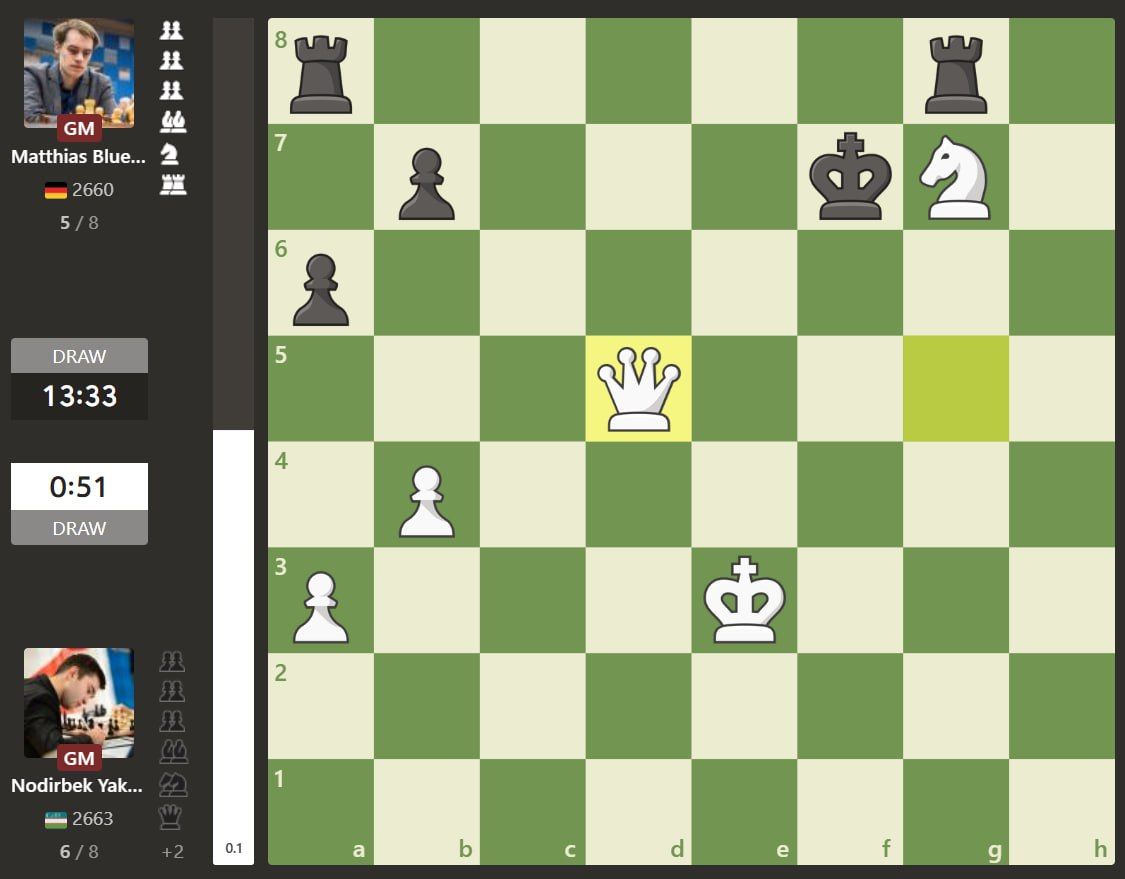
Task: Click the 2663 rating
Action: (93, 819)
